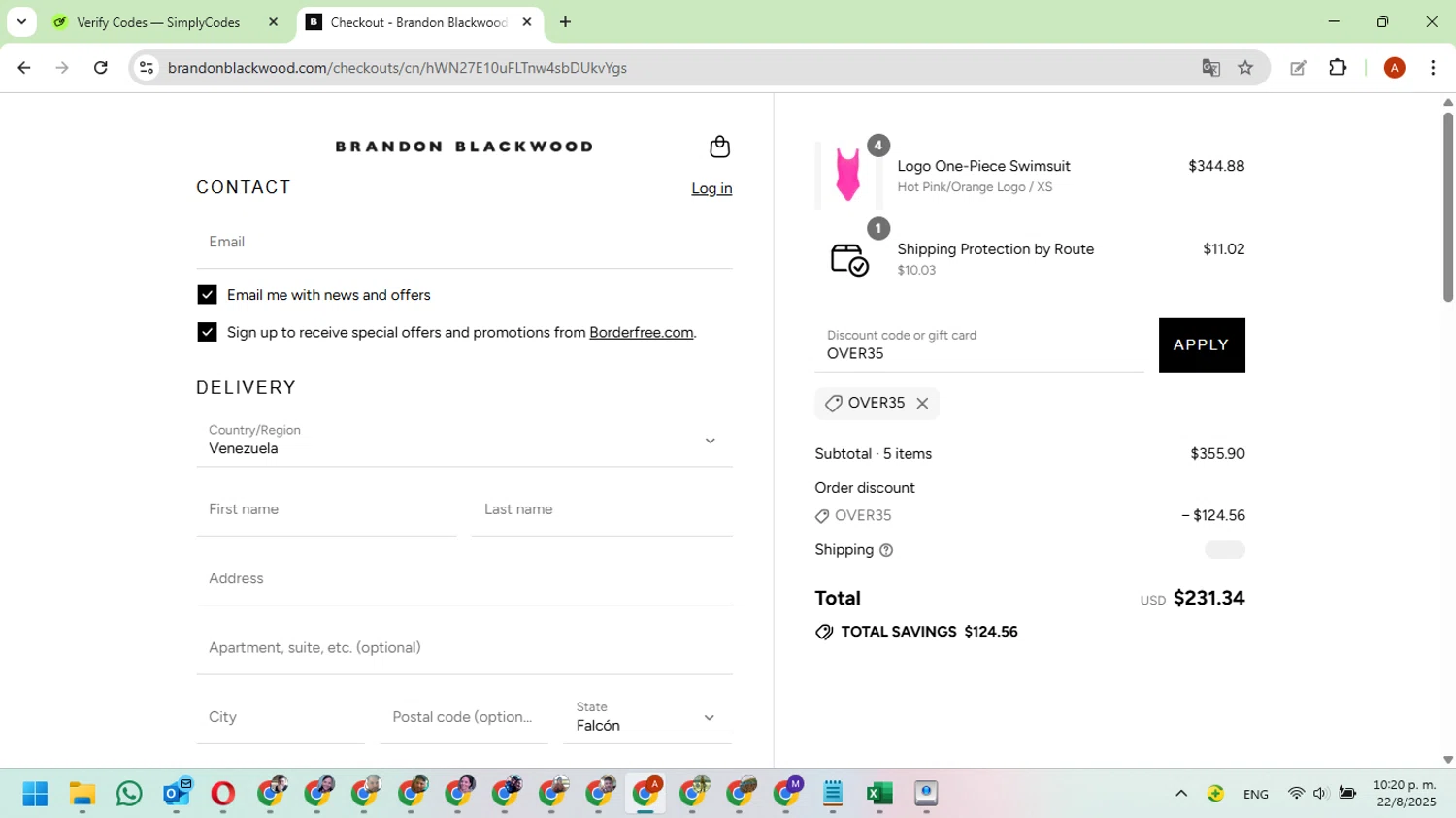Image resolution: width=1456 pixels, height=818 pixels.
Task: Reload the checkout page
Action: coord(101,68)
